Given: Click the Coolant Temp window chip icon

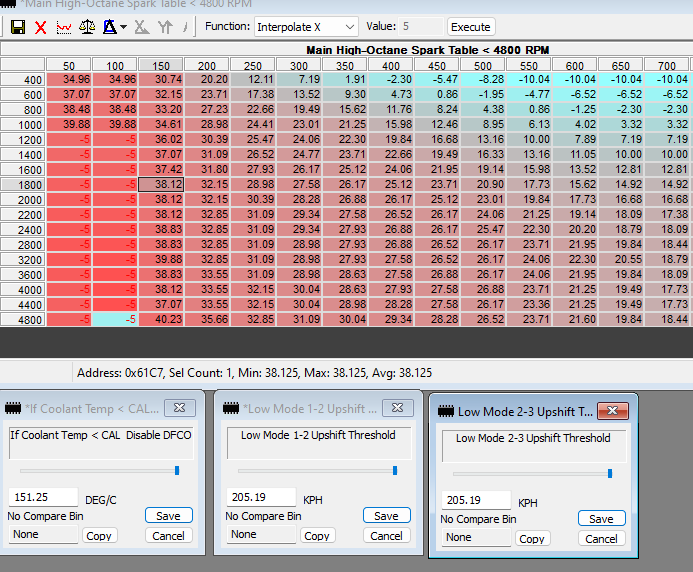Looking at the screenshot, I should pos(13,408).
